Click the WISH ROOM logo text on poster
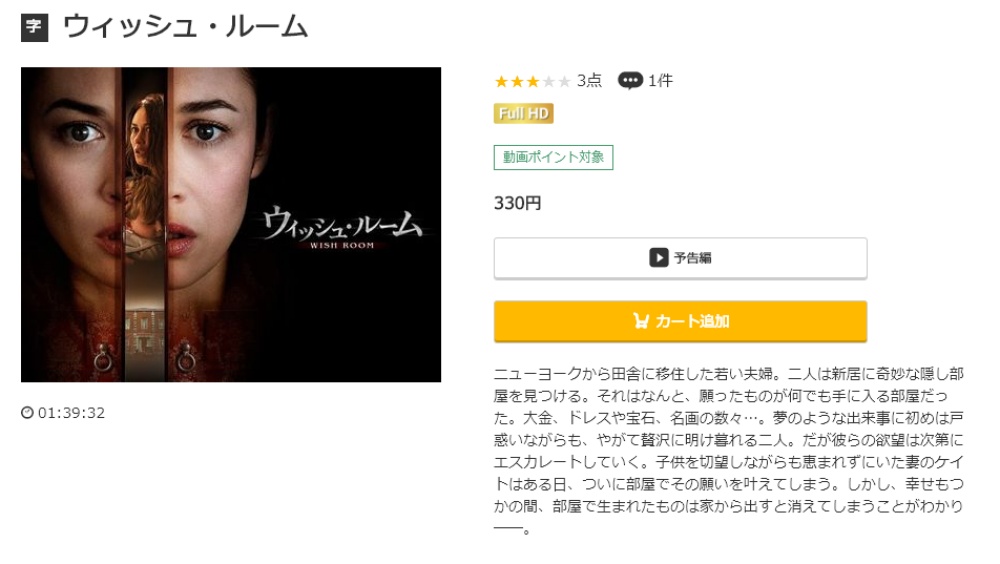This screenshot has width=1000, height=564. click(342, 245)
